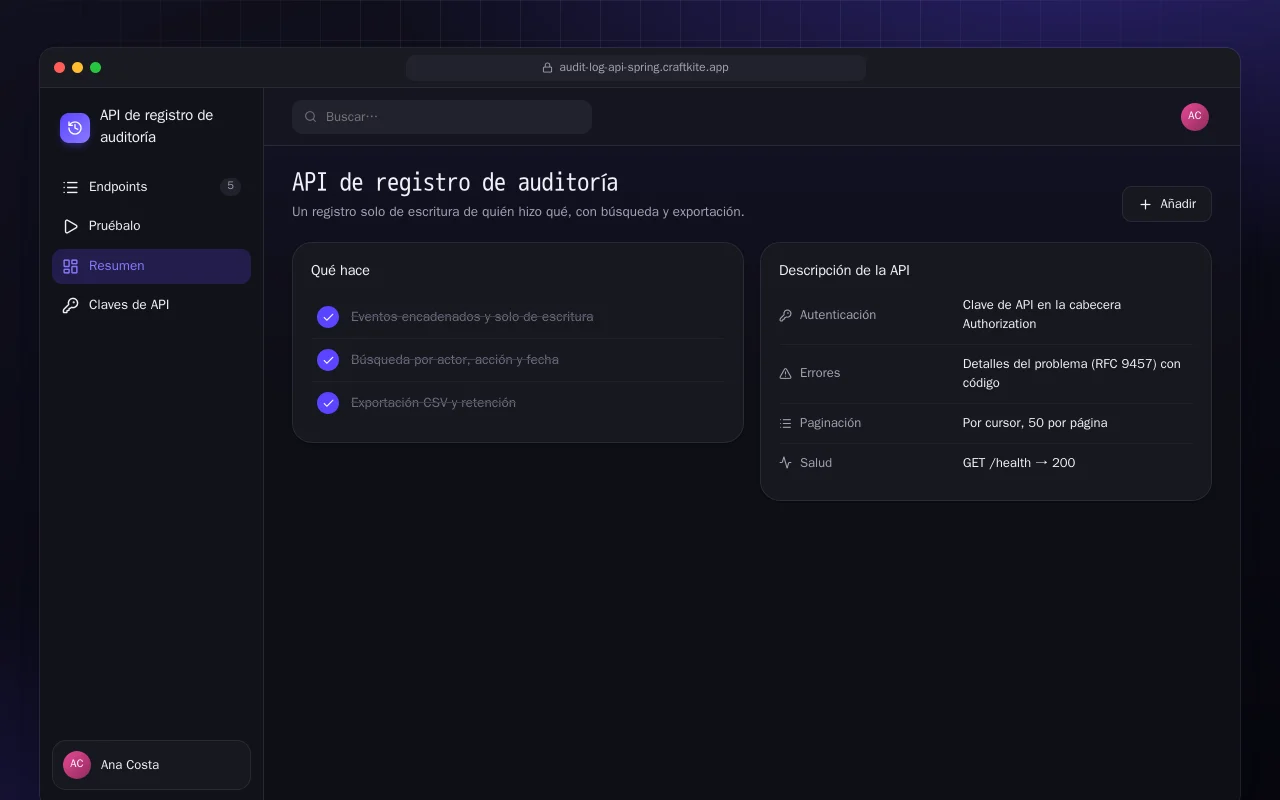Viewport: 1280px width, 800px height.
Task: Select Resumen in the sidebar
Action: (151, 266)
